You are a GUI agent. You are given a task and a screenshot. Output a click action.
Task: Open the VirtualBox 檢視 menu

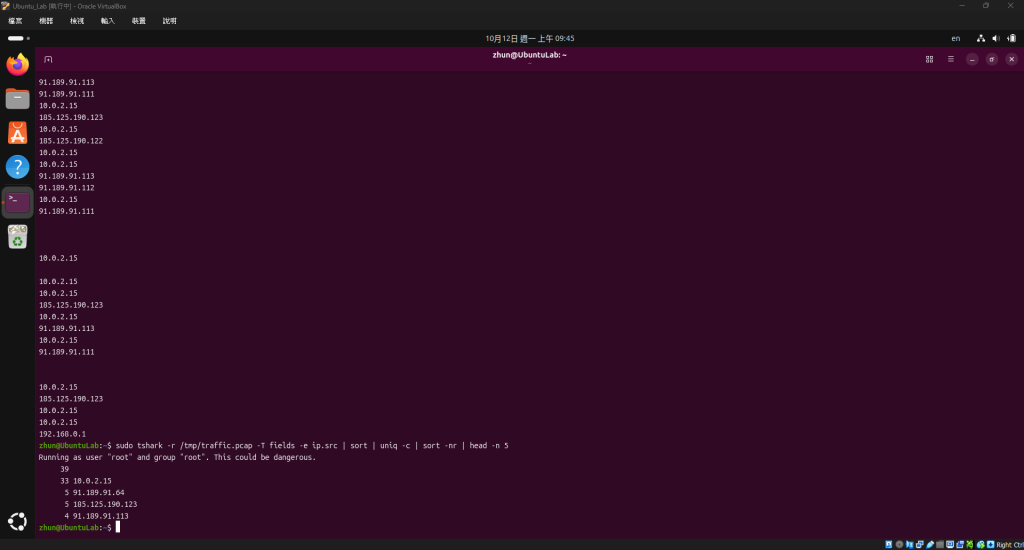click(77, 21)
